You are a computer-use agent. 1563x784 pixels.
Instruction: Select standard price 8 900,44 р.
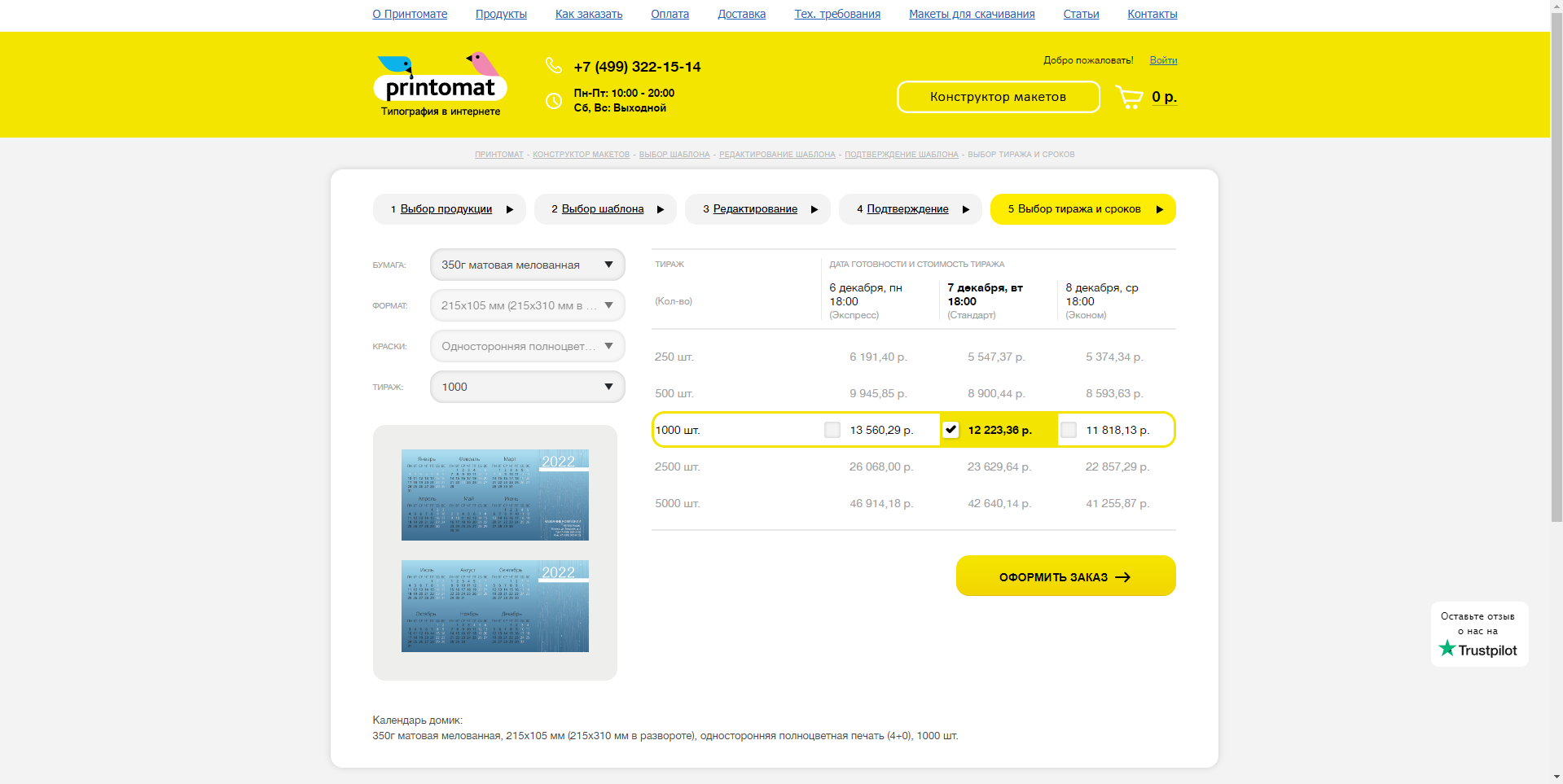(996, 393)
